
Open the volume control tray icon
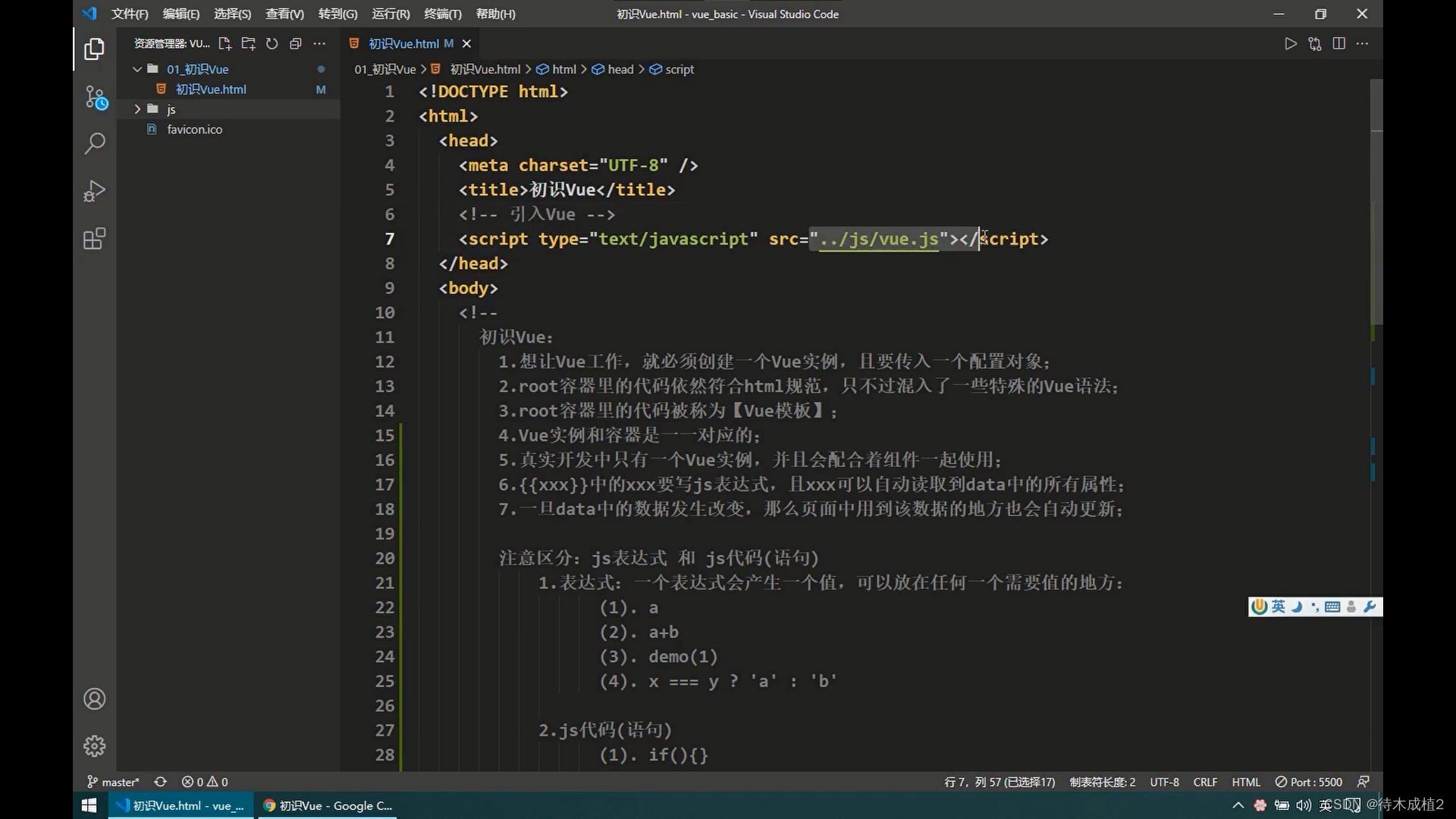point(1304,805)
